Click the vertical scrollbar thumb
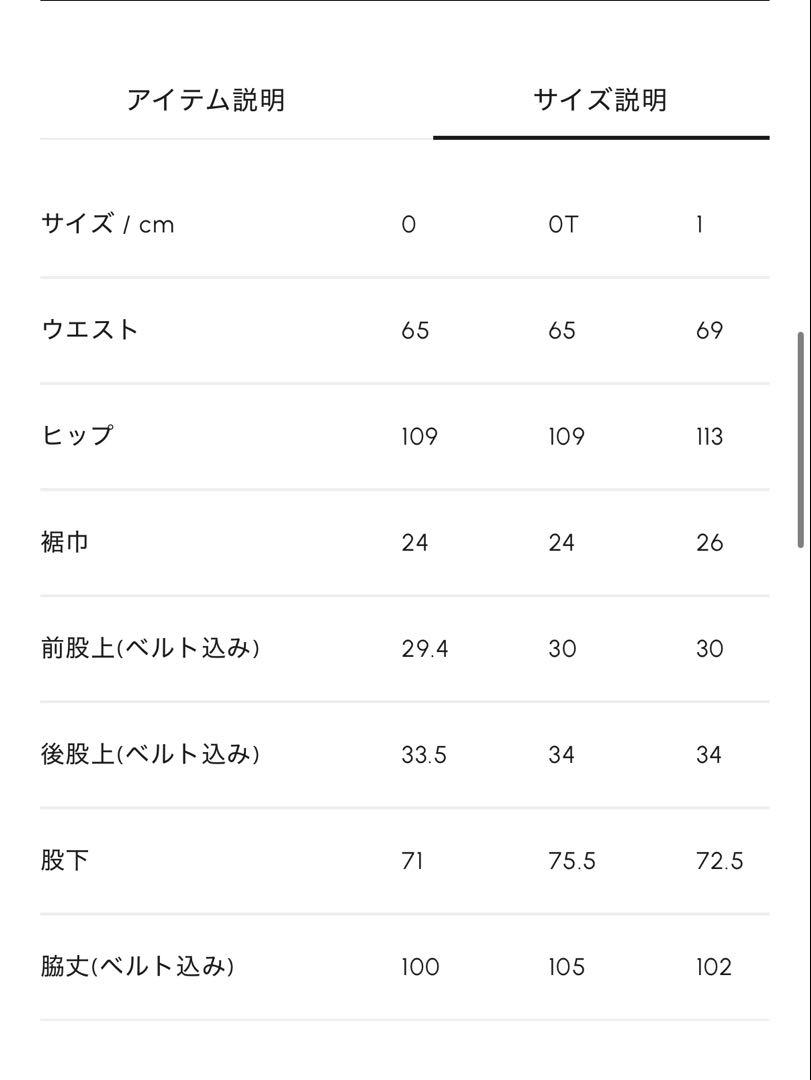This screenshot has height=1080, width=811. click(801, 440)
